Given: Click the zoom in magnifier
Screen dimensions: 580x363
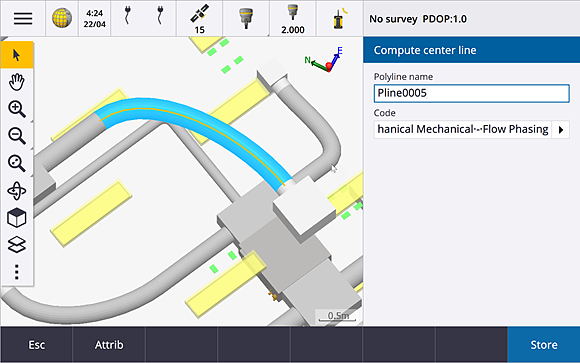Looking at the screenshot, I should pyautogui.click(x=17, y=109).
